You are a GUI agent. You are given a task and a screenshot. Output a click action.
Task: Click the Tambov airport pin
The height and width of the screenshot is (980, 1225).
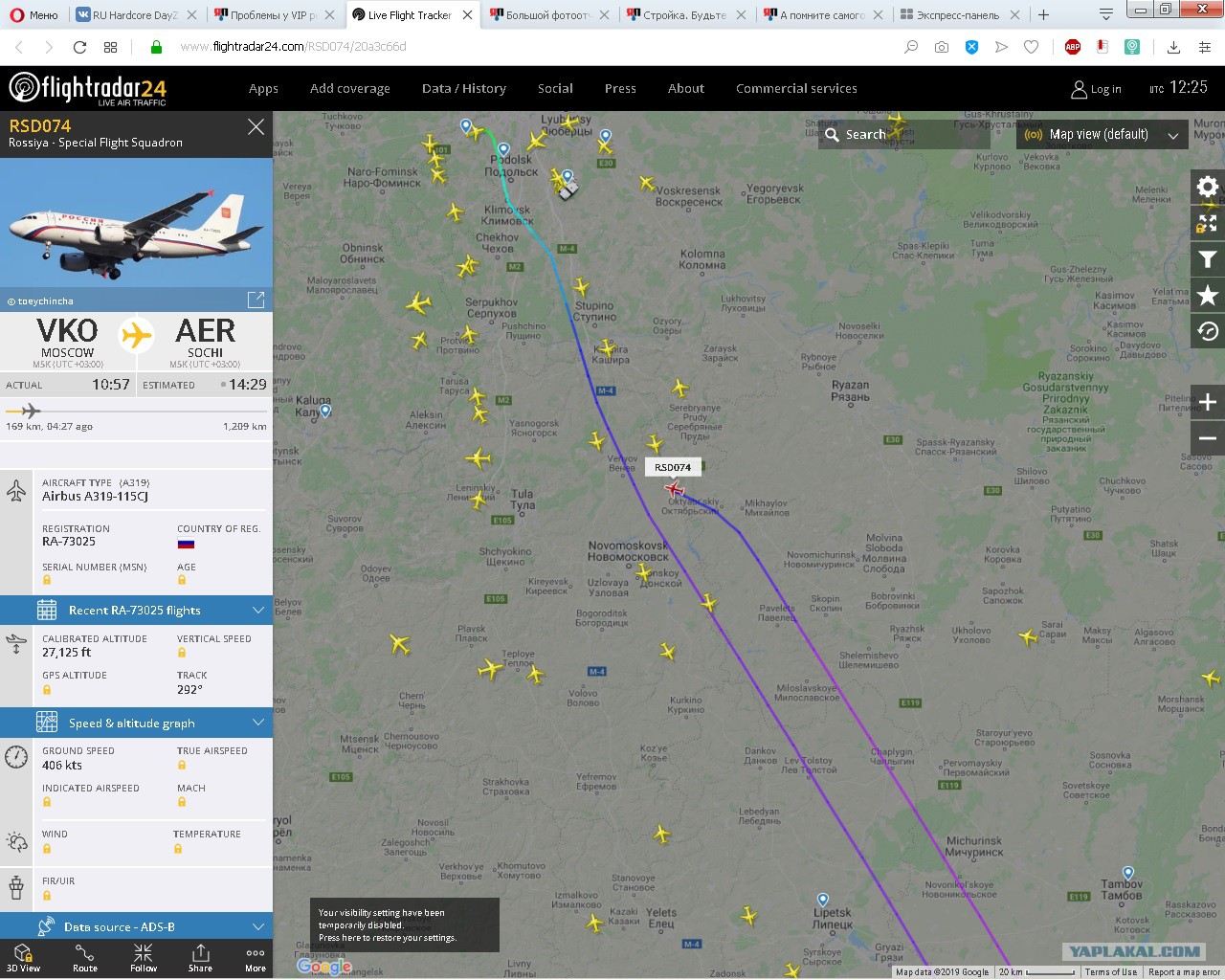pos(1128,873)
